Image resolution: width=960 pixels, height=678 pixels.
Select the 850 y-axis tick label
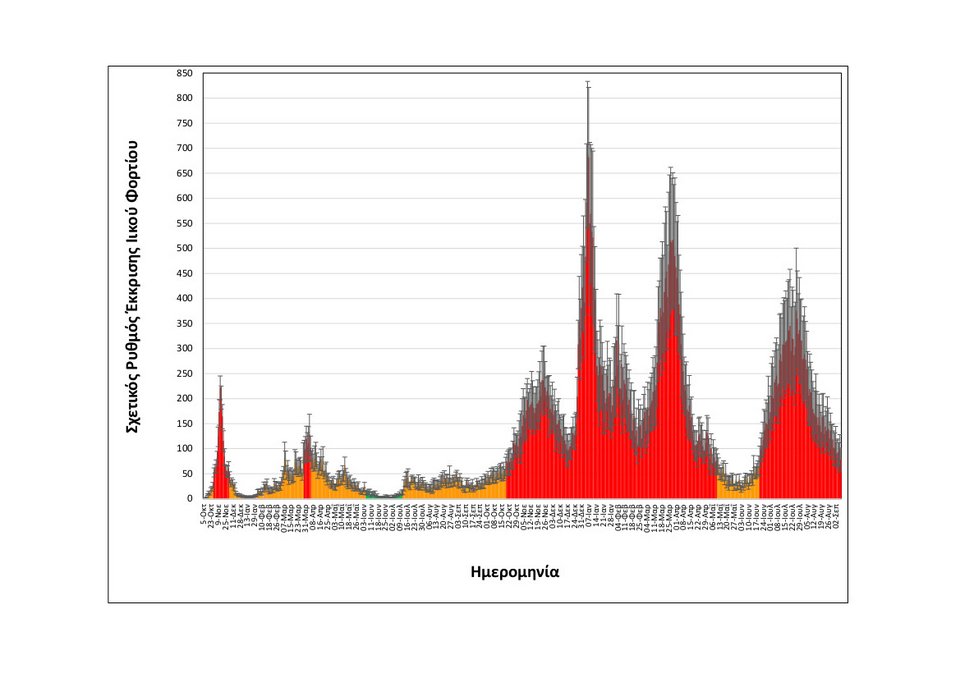[x=183, y=73]
